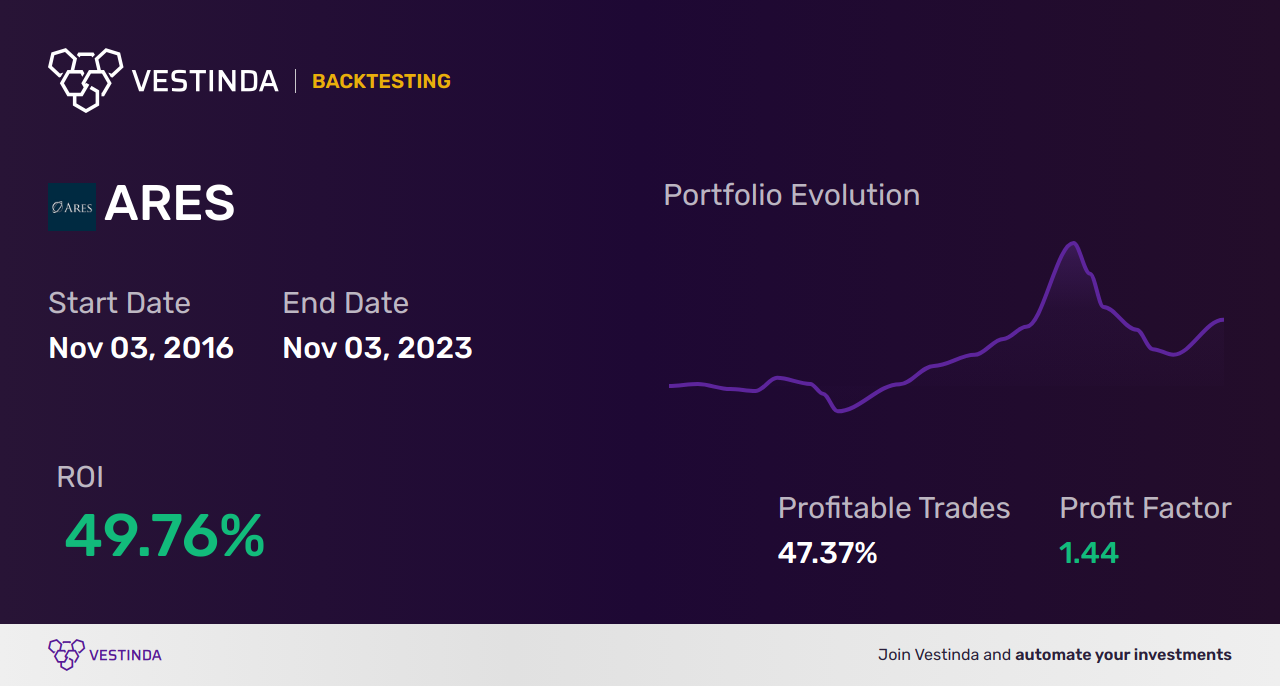1280x686 pixels.
Task: Click the Vestinda hexagon logo icon
Action: [85, 79]
